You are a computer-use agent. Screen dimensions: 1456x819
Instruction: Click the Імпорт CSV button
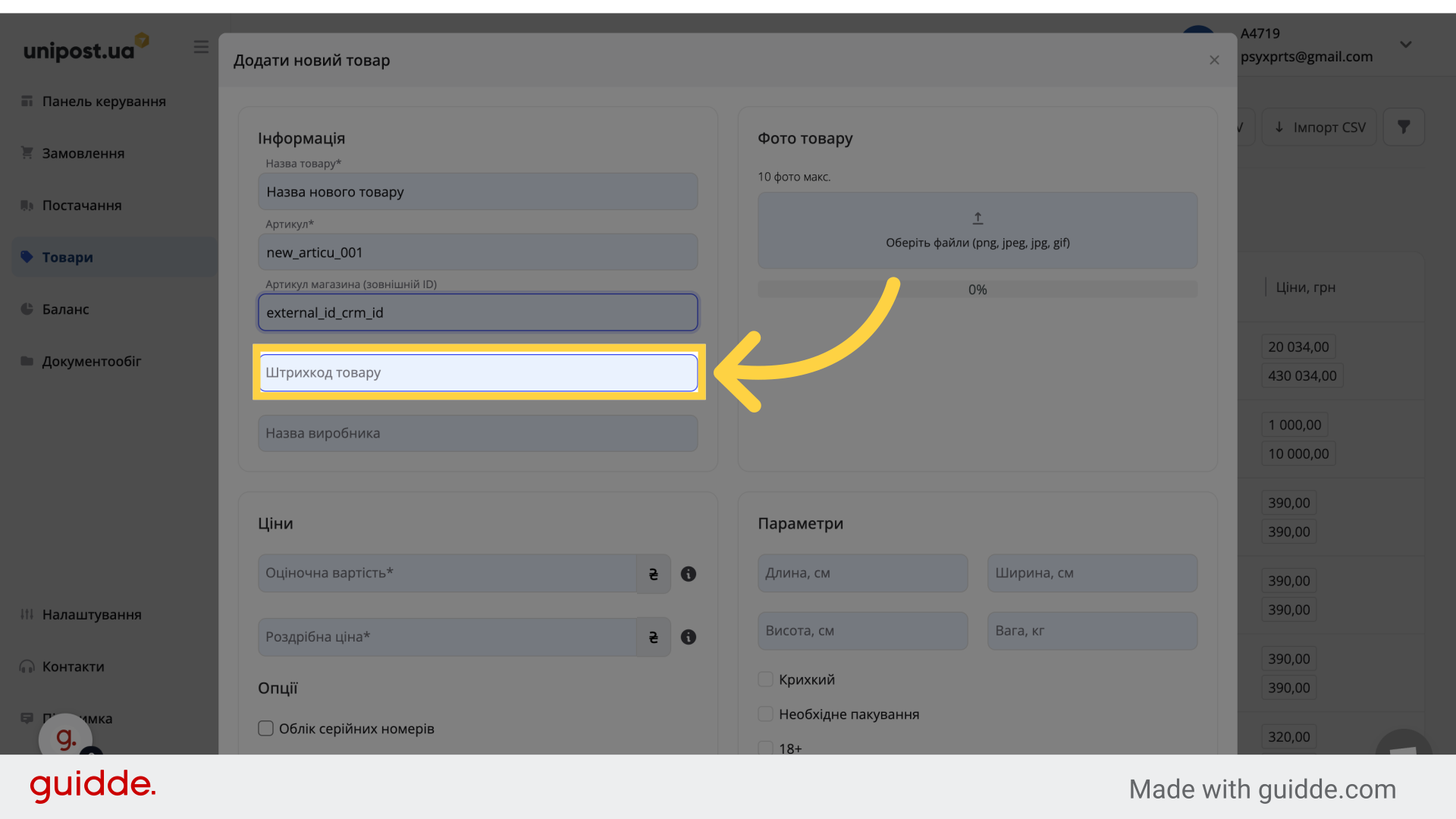click(x=1319, y=127)
